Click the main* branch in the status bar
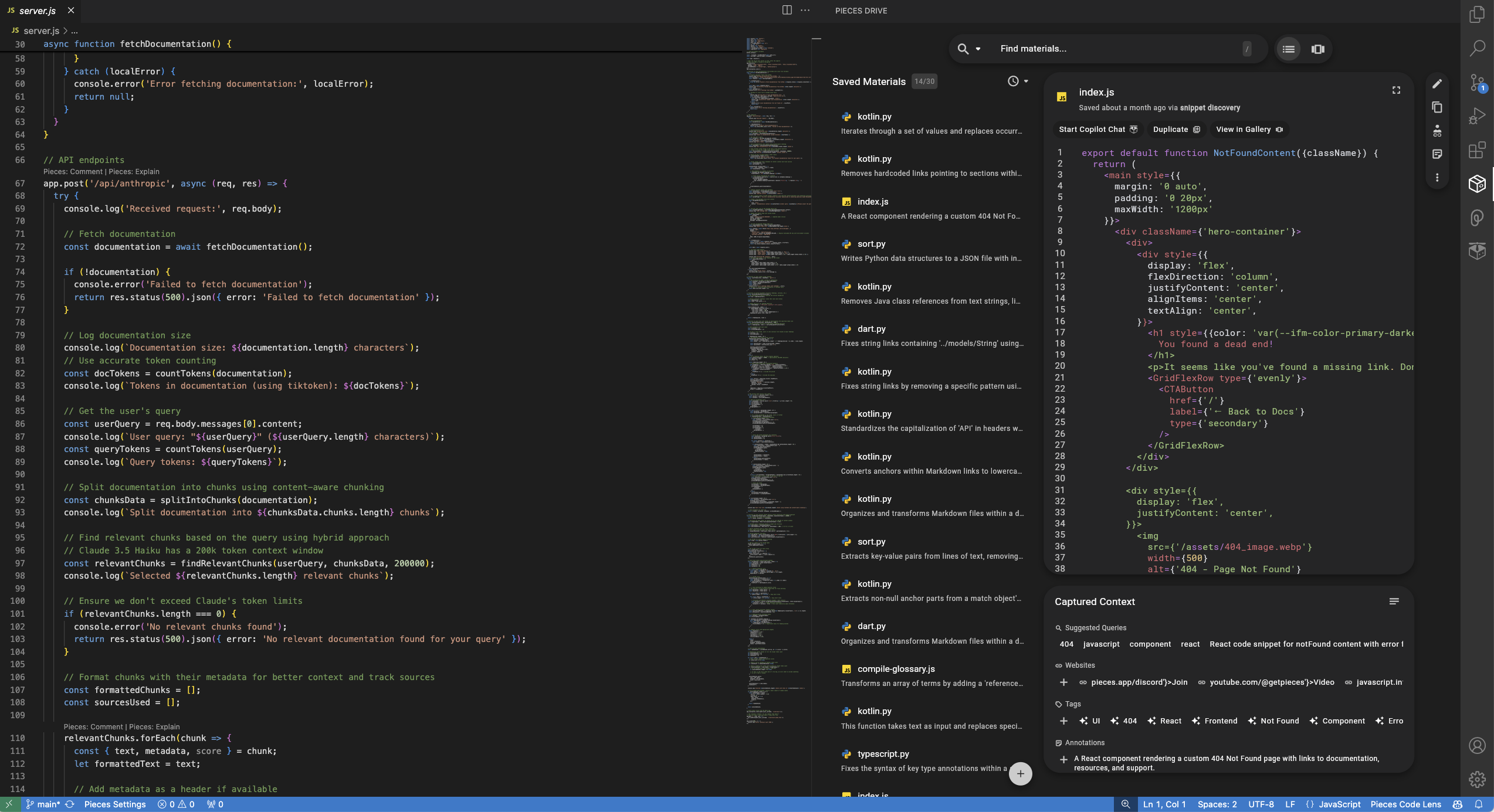Viewport: 1494px width, 812px height. pyautogui.click(x=43, y=804)
